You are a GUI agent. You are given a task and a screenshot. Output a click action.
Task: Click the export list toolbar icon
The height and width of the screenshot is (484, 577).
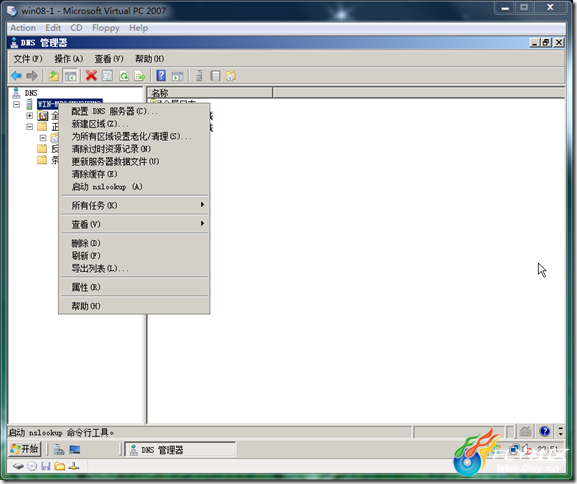click(x=140, y=76)
